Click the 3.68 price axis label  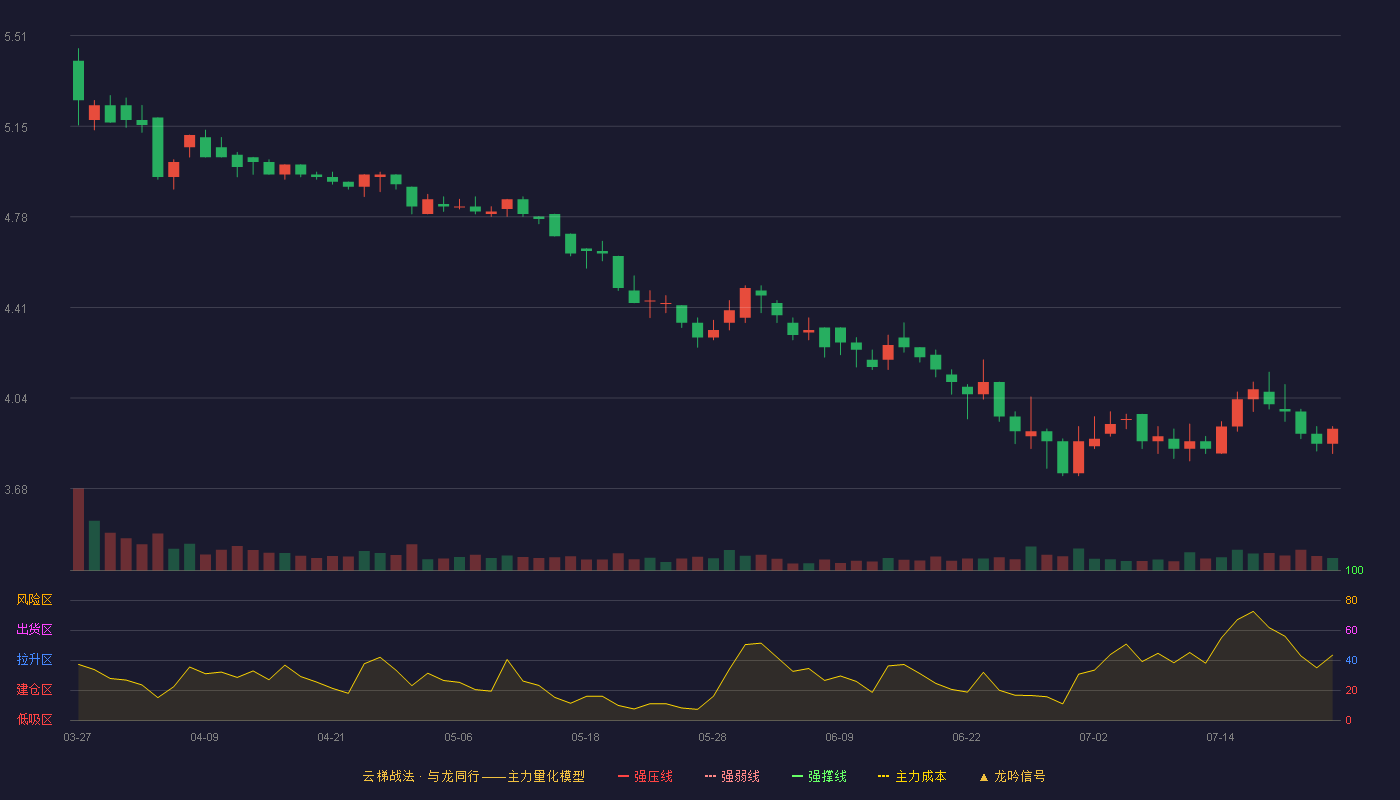pyautogui.click(x=16, y=490)
